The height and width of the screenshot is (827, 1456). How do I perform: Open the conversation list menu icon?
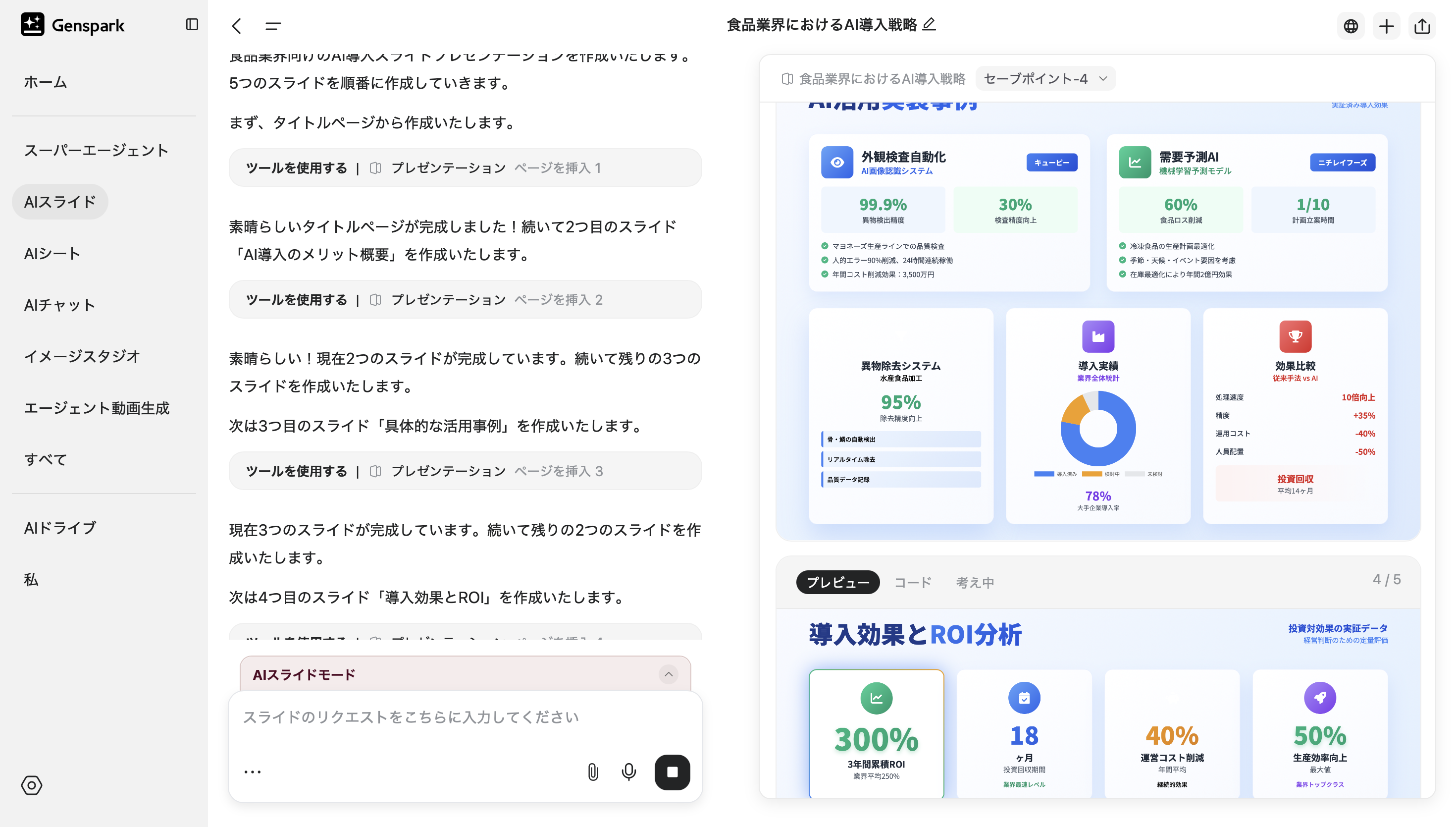coord(273,26)
